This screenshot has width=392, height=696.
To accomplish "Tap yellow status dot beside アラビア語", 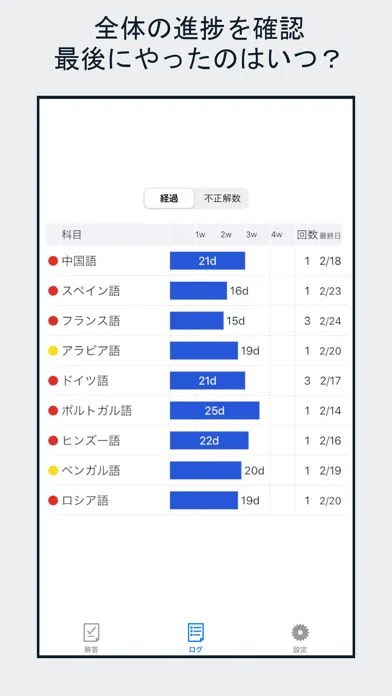I will 53,351.
